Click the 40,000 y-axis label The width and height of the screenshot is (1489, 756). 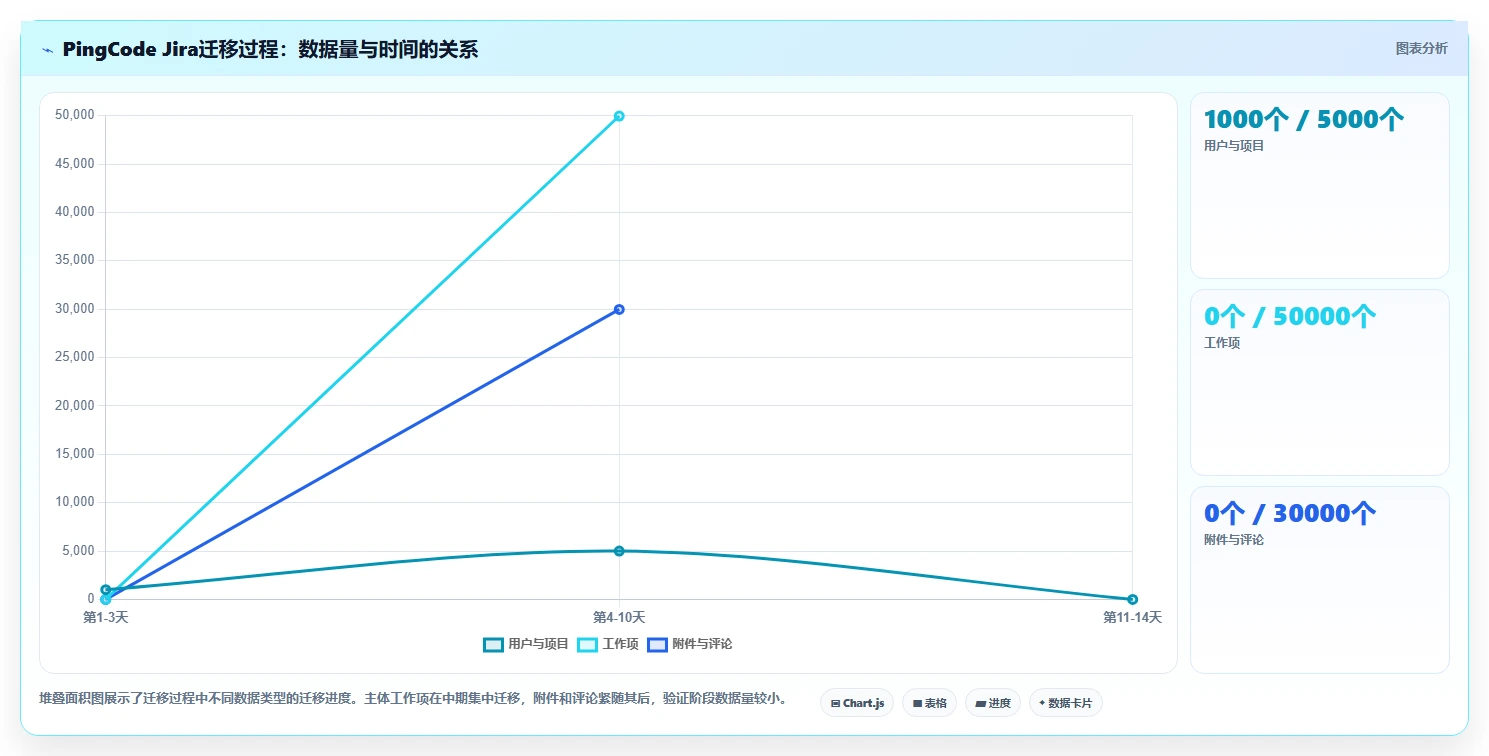(x=75, y=212)
